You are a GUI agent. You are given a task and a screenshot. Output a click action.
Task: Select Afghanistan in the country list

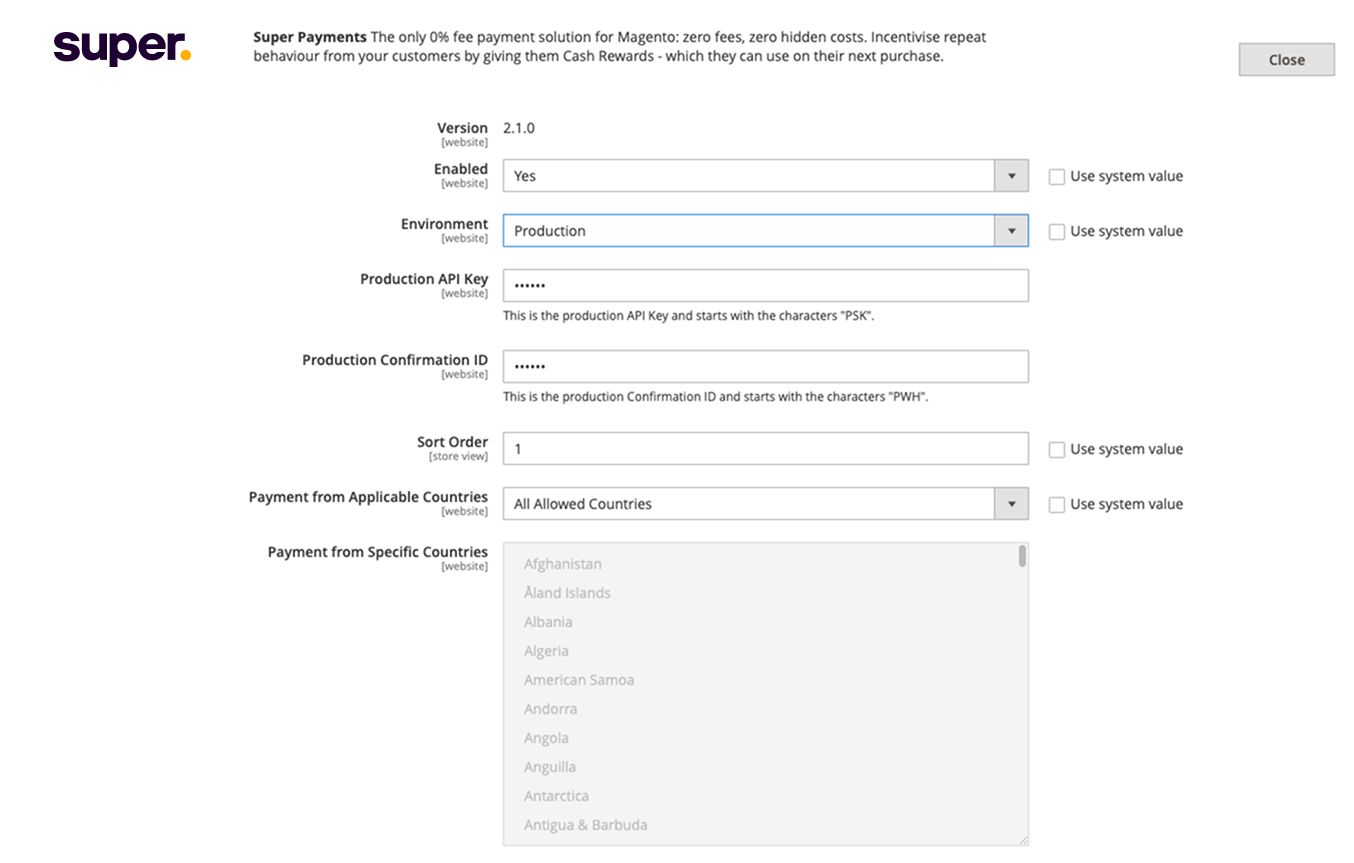tap(563, 564)
